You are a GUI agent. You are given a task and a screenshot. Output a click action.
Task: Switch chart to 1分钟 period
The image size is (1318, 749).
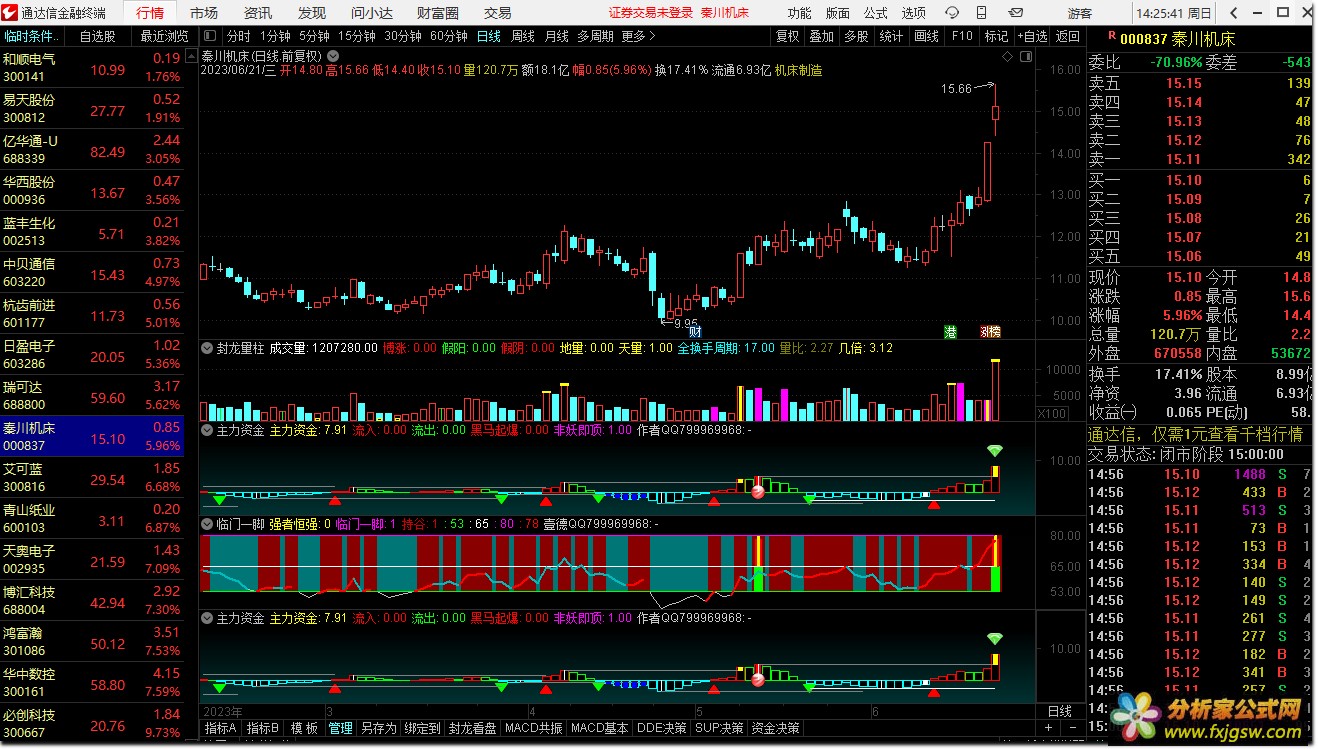tap(275, 36)
